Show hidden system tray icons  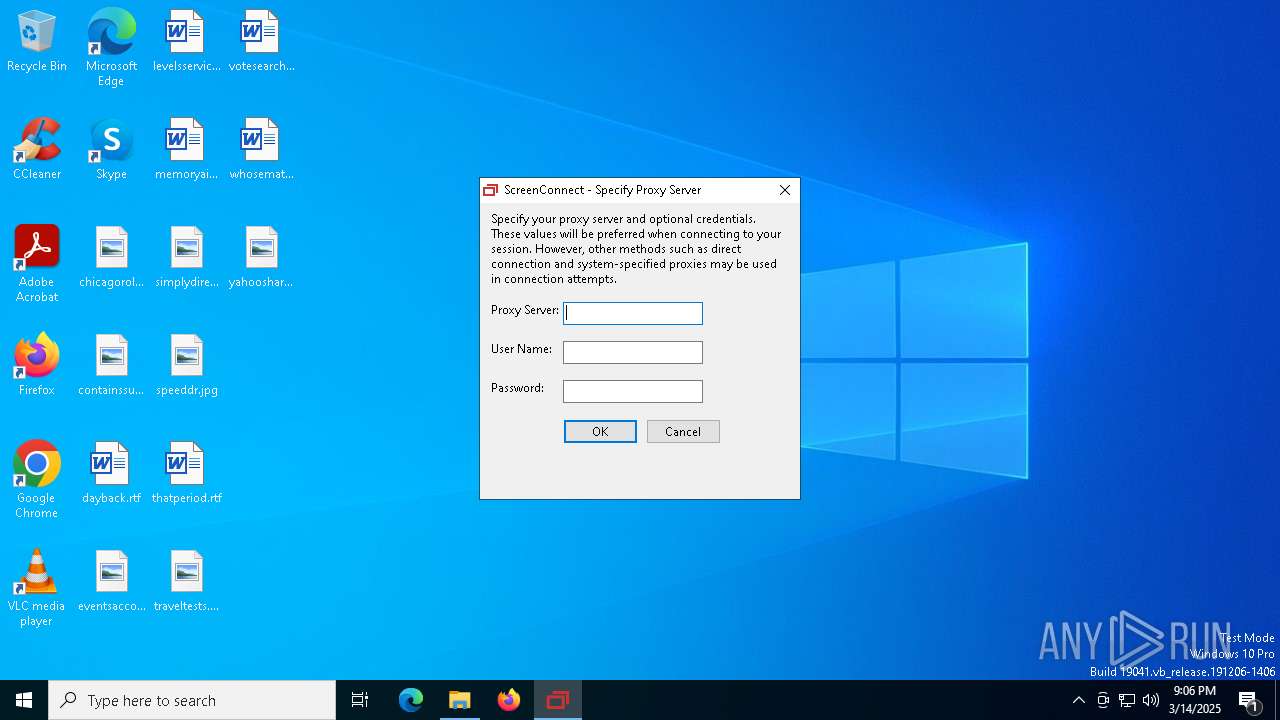(1079, 700)
